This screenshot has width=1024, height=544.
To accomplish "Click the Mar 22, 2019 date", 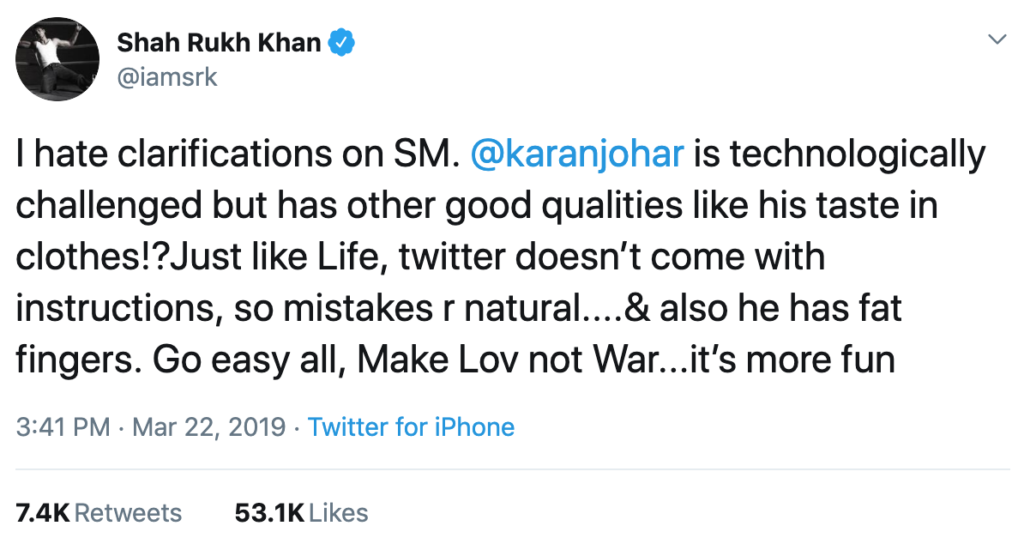I will [209, 427].
